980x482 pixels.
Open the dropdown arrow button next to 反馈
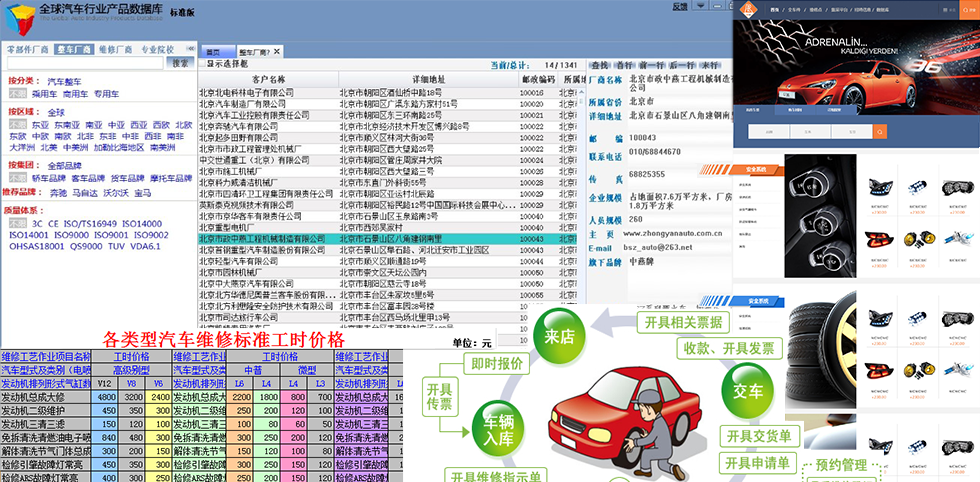coord(701,6)
